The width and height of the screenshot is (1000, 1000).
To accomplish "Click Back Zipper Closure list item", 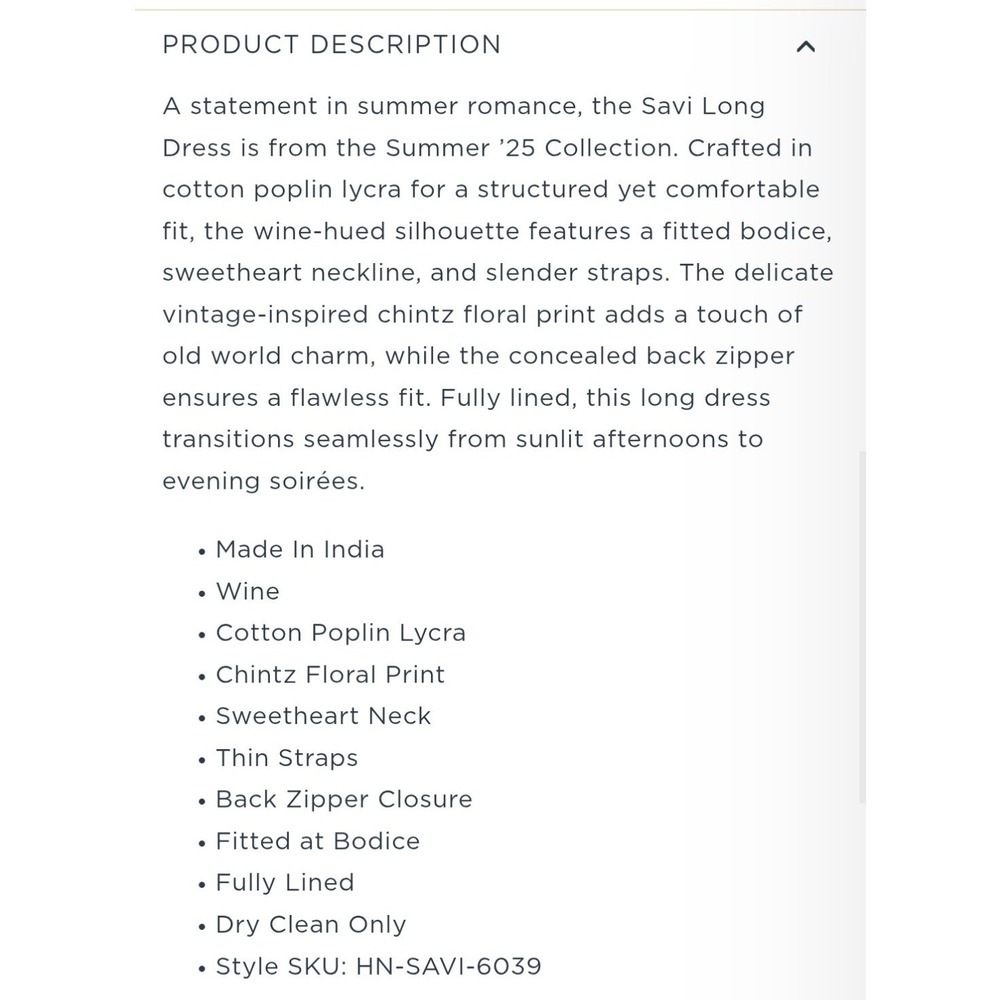I will click(x=344, y=800).
